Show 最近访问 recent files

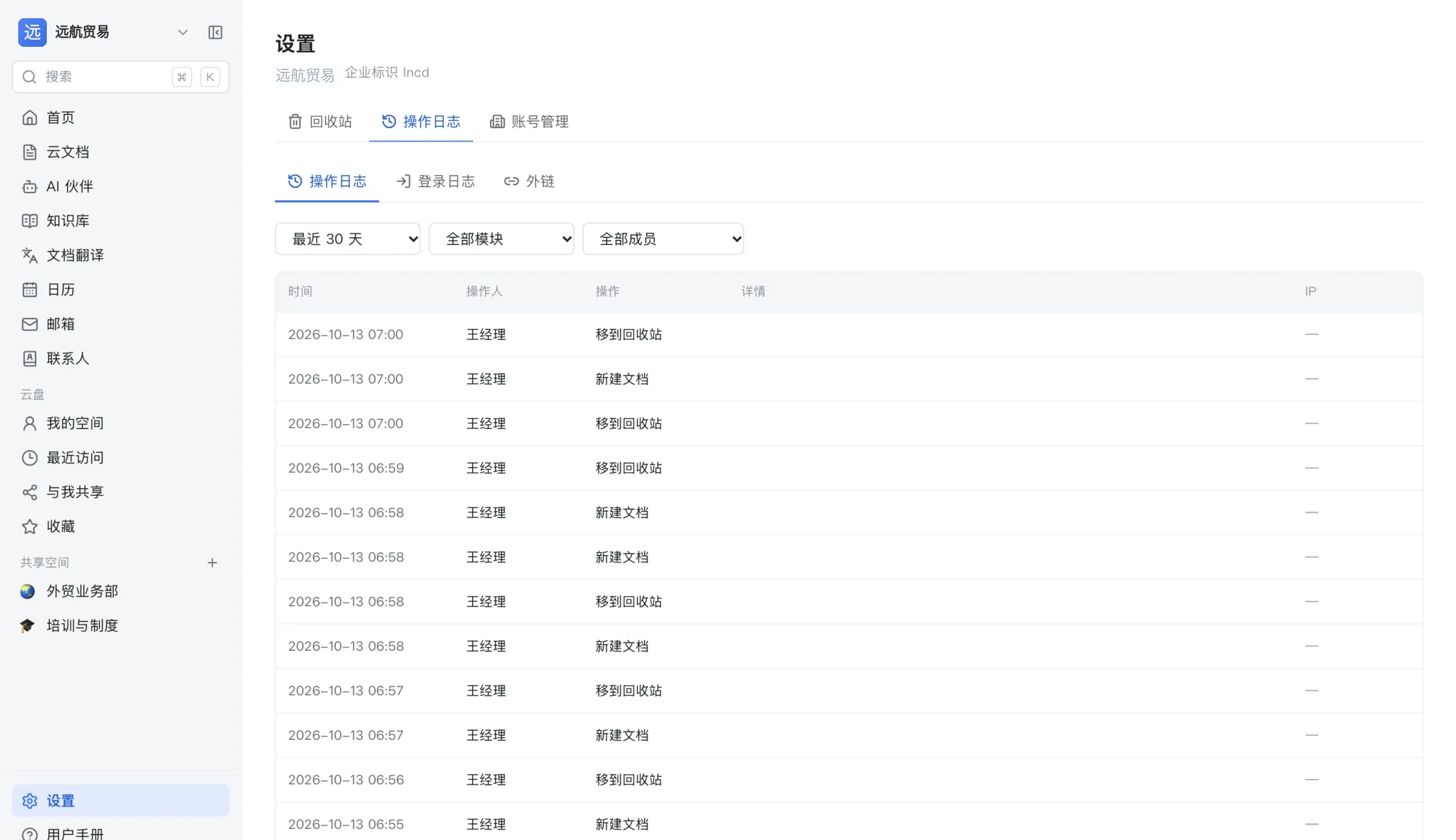pos(121,458)
